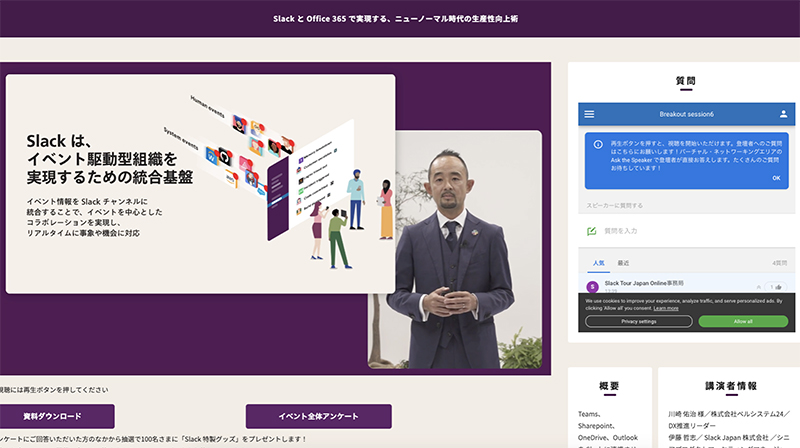Click the Slack presentation slide
800x448 pixels.
201,184
